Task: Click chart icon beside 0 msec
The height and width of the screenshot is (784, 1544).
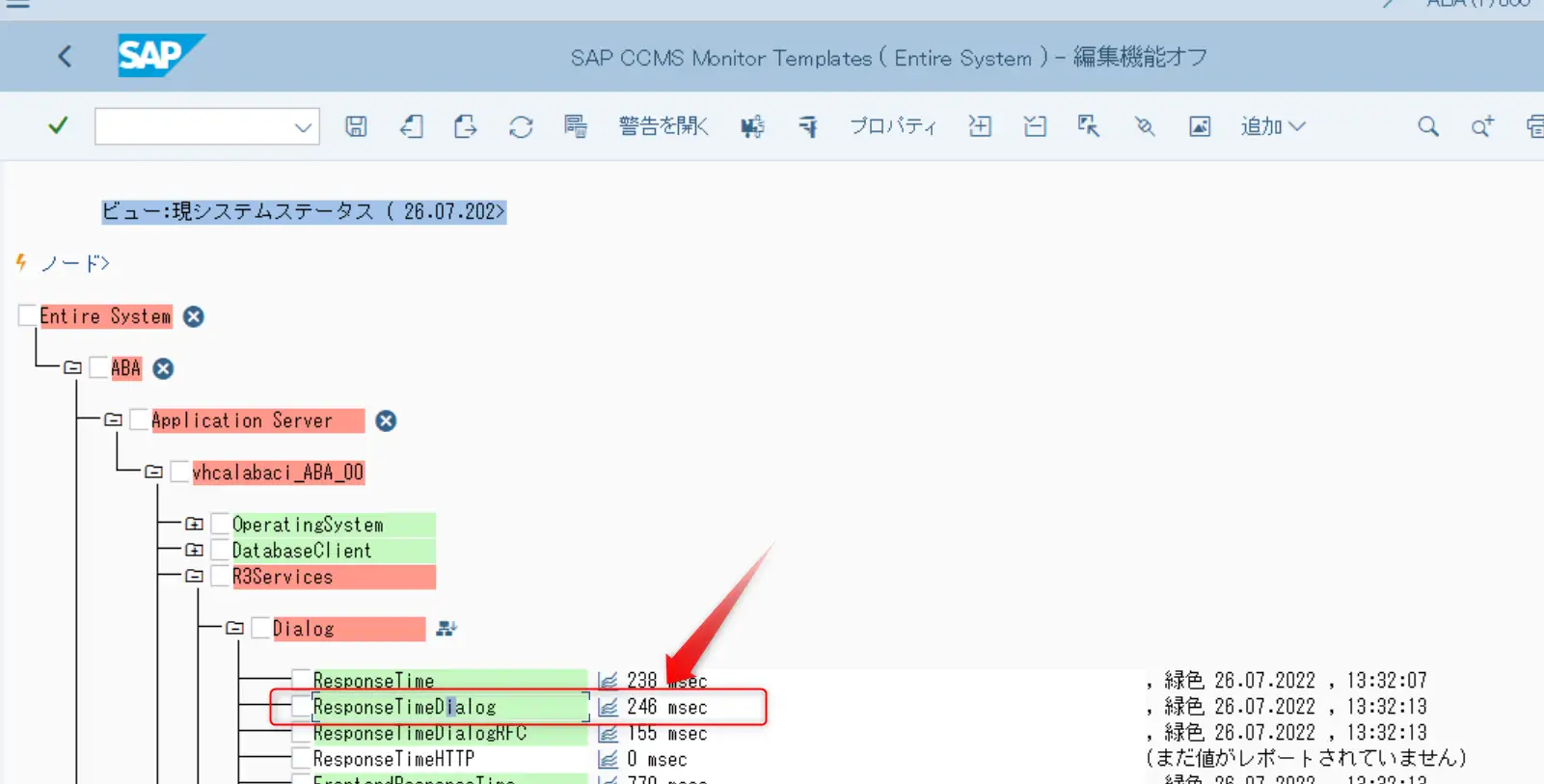Action: pyautogui.click(x=608, y=759)
